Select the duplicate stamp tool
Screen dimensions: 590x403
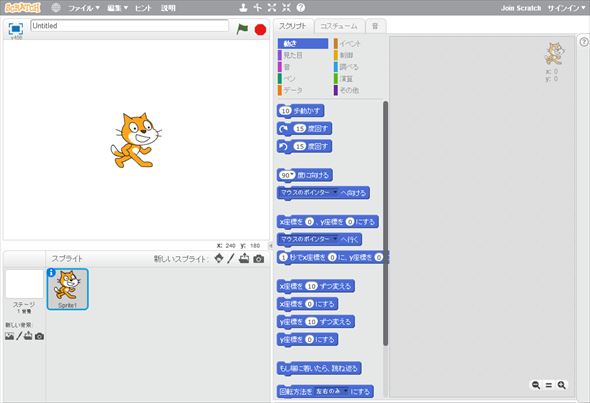244,8
